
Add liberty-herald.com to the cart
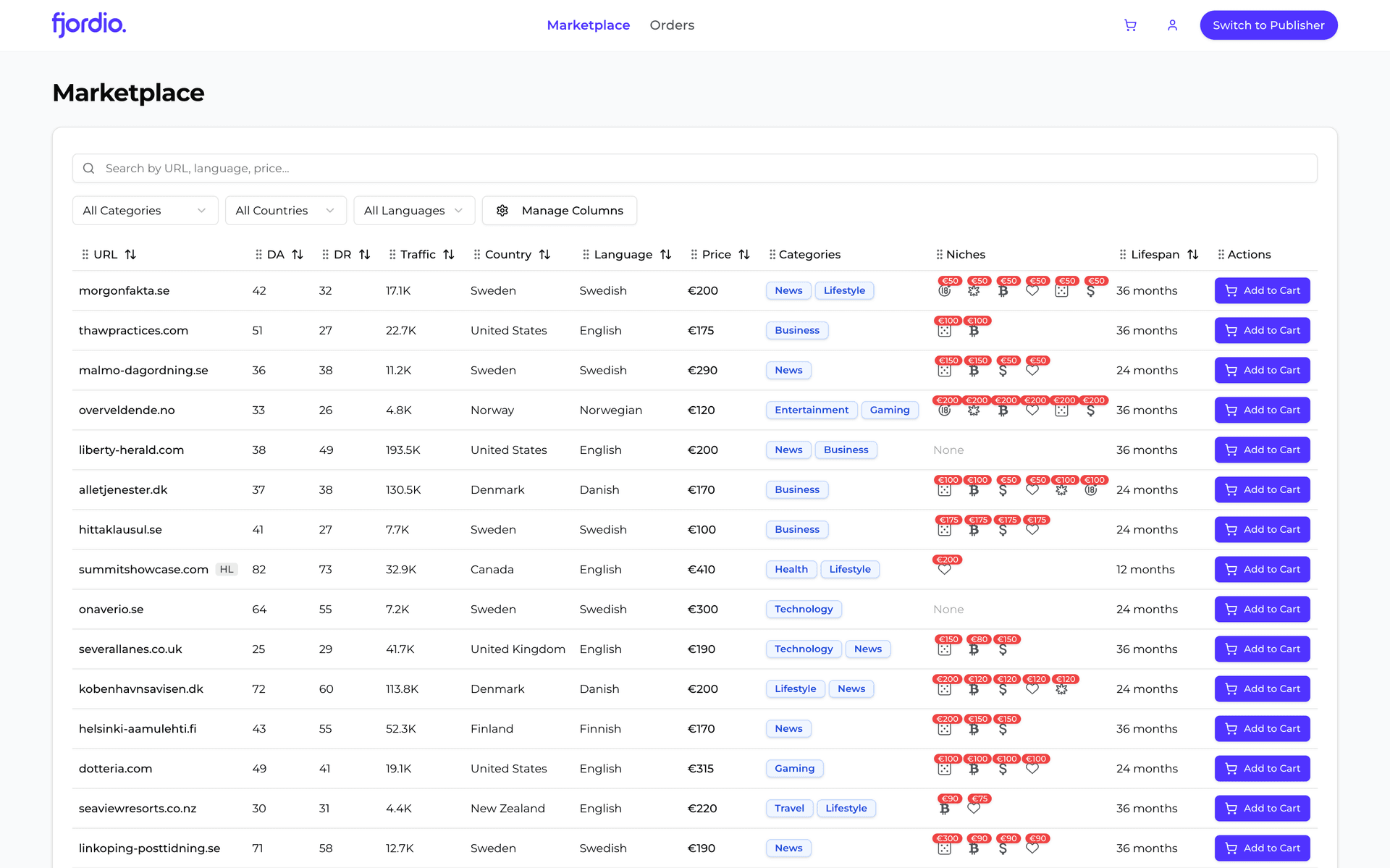[x=1262, y=450]
